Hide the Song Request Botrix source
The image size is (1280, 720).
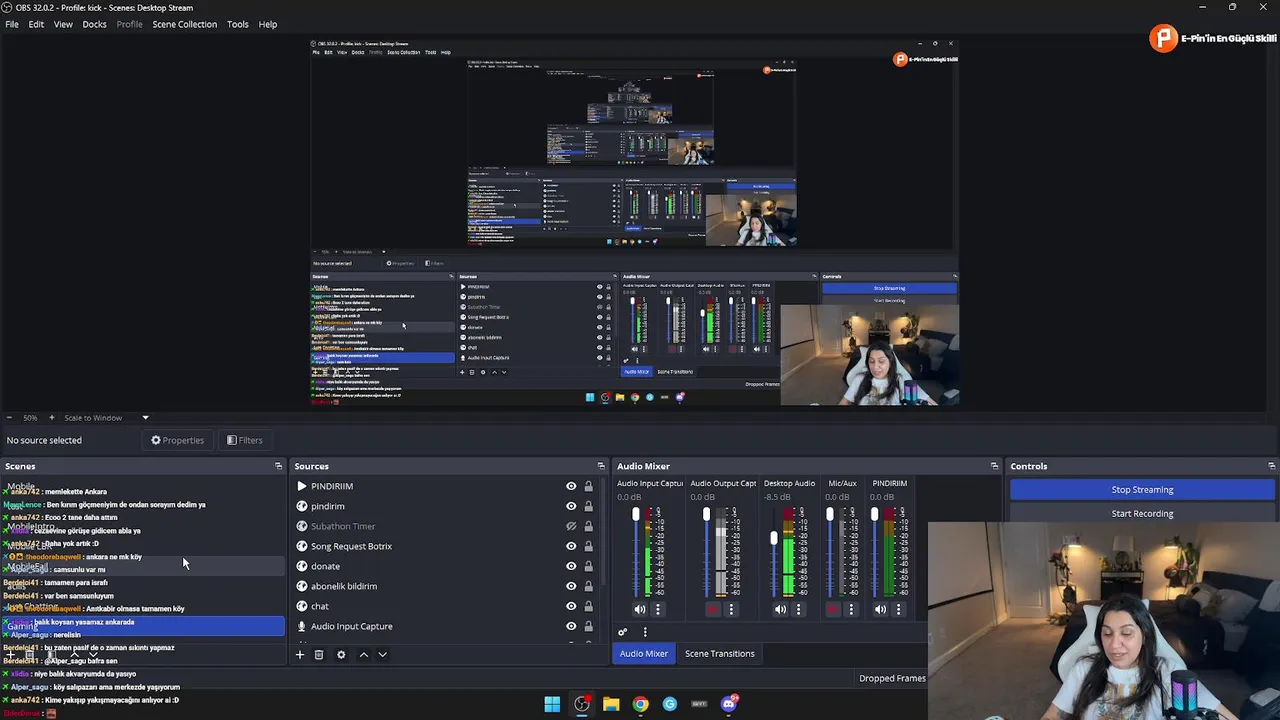point(571,546)
